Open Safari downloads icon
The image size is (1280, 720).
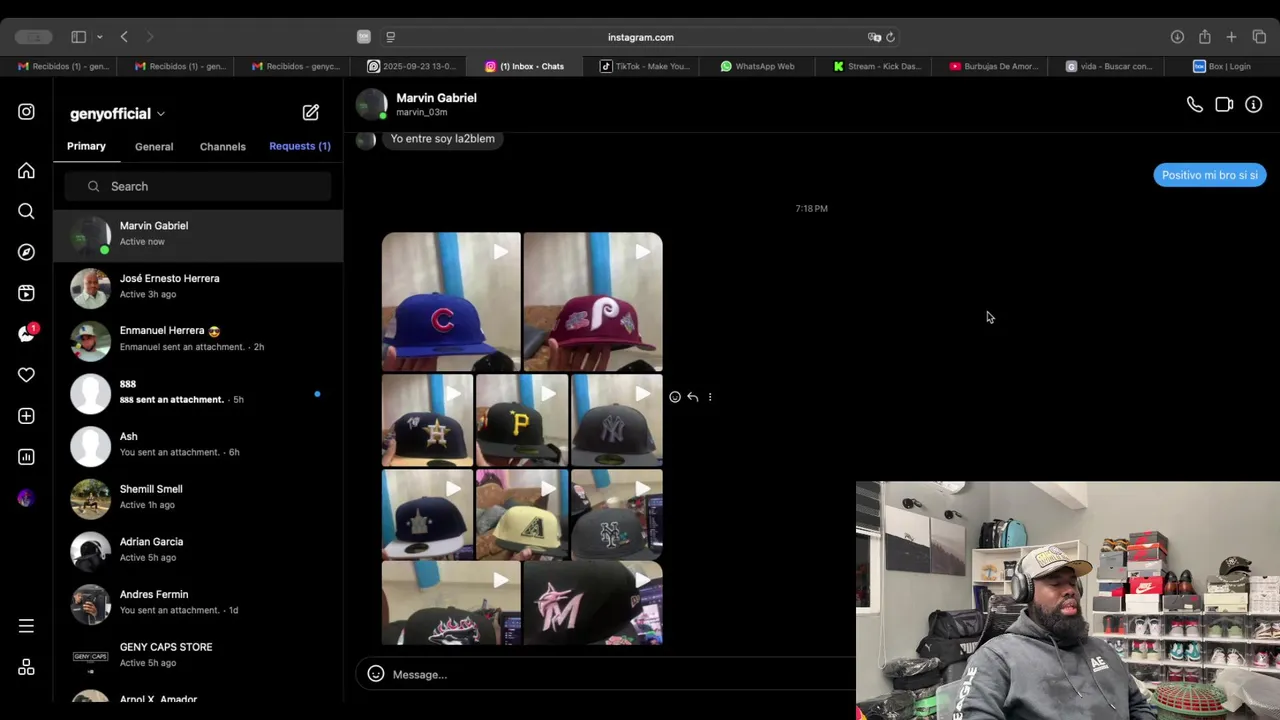coord(1177,37)
